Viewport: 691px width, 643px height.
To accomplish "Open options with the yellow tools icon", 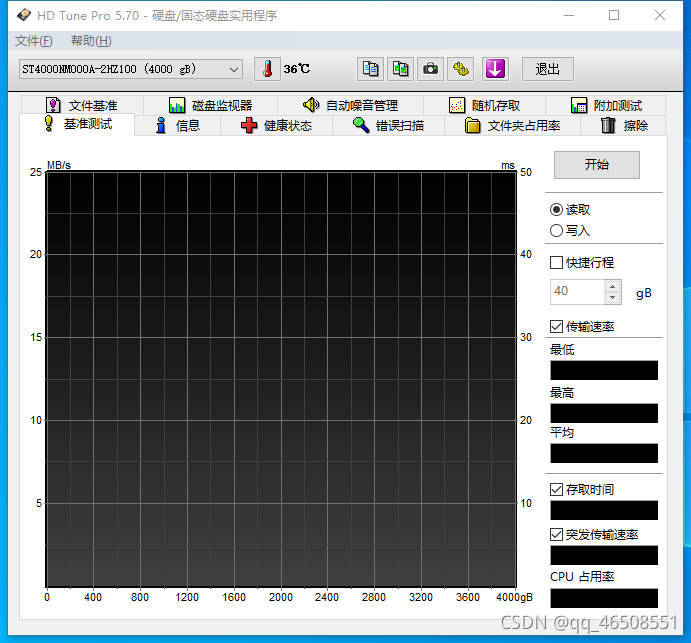I will [x=461, y=69].
